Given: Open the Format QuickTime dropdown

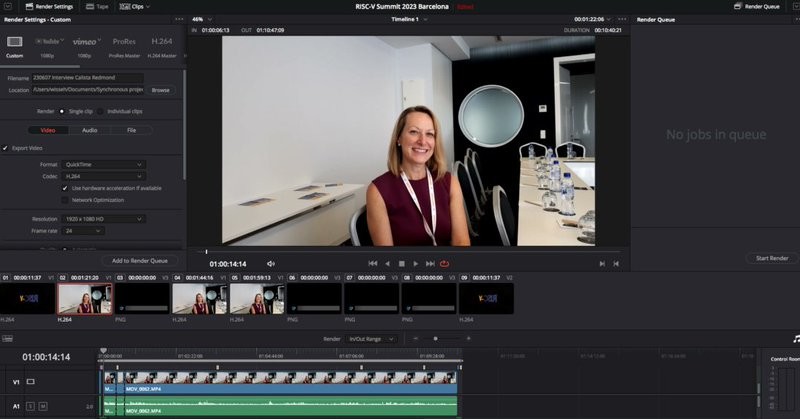Looking at the screenshot, I should coord(103,164).
